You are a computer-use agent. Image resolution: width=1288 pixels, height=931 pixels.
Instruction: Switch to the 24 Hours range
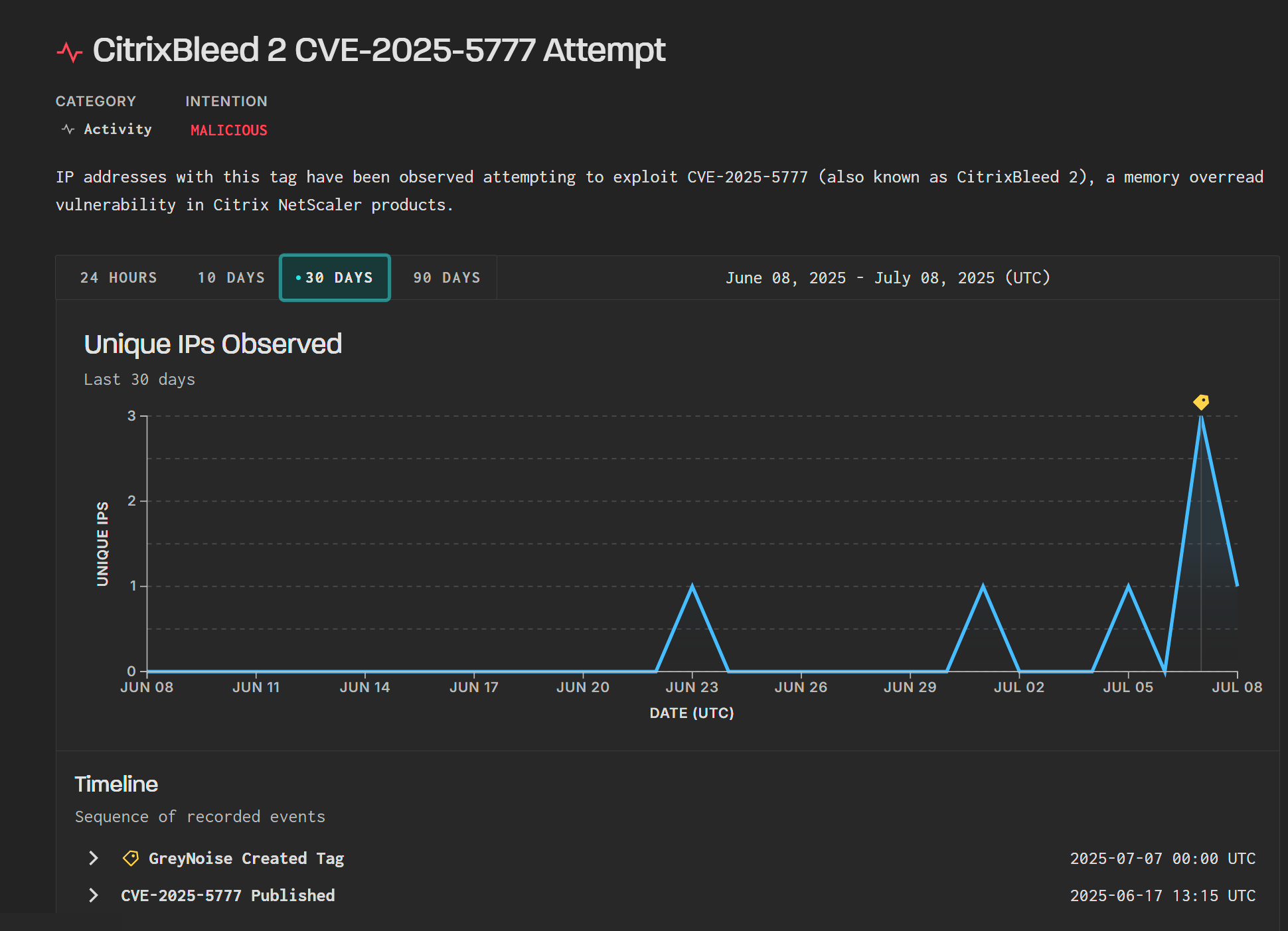118,277
